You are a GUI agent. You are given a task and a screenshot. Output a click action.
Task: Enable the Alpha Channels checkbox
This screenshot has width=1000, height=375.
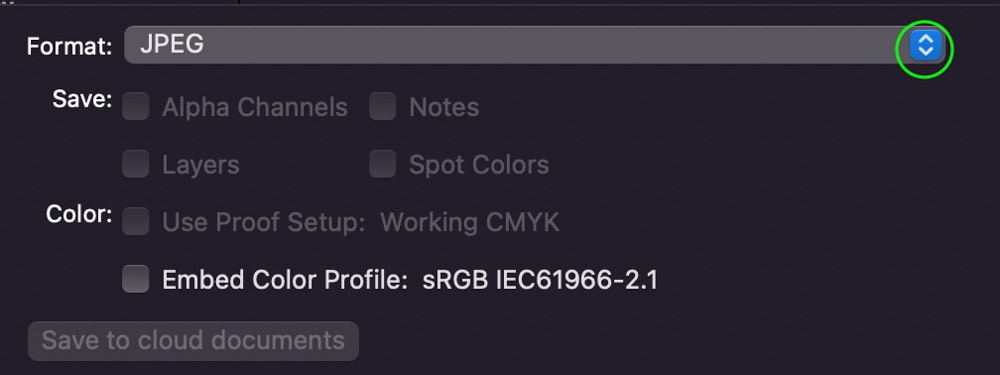coord(136,106)
